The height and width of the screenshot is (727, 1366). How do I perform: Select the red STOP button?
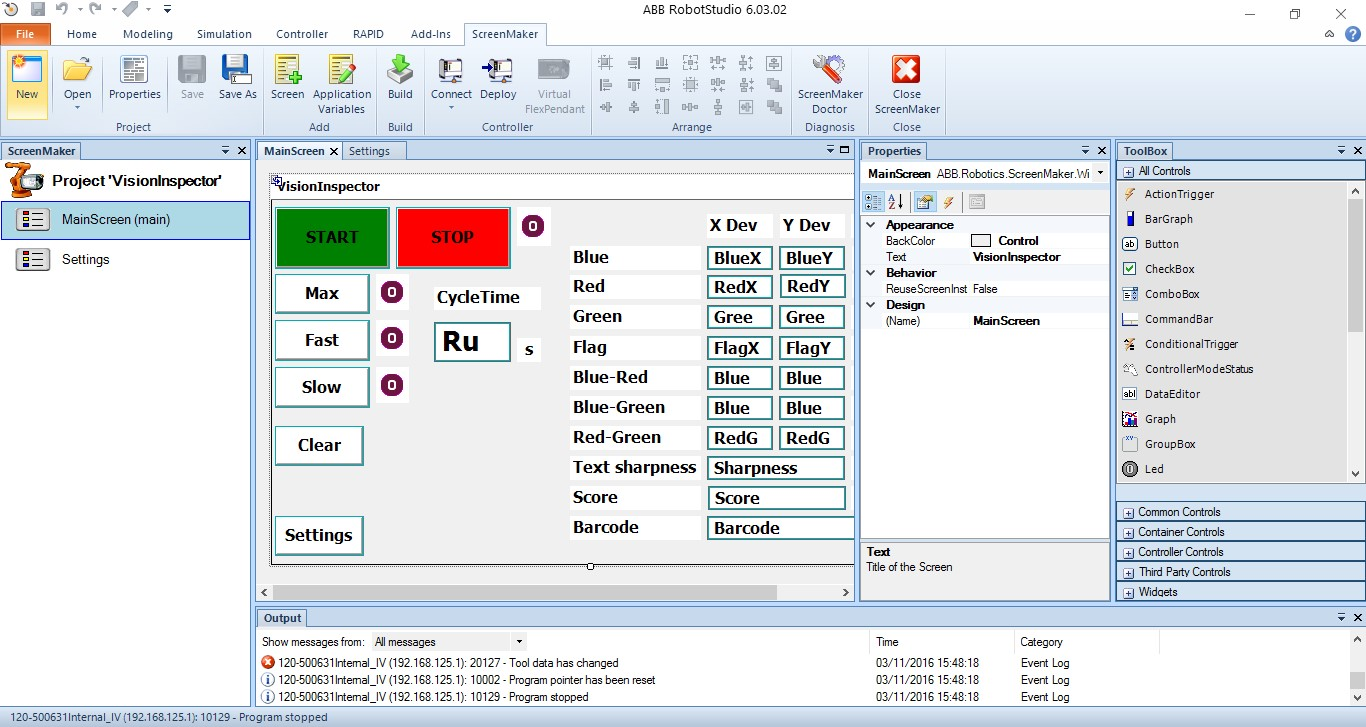pos(453,238)
